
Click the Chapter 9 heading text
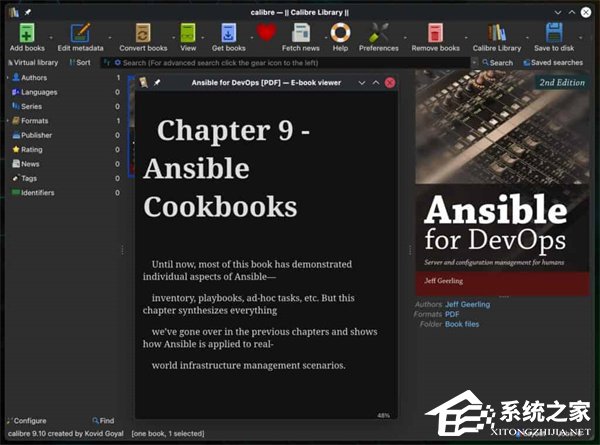pyautogui.click(x=227, y=168)
